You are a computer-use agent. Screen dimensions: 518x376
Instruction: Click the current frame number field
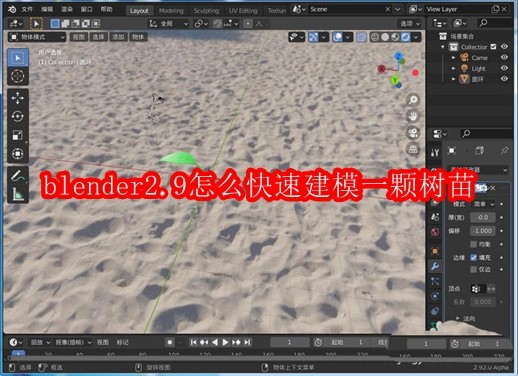(289, 342)
